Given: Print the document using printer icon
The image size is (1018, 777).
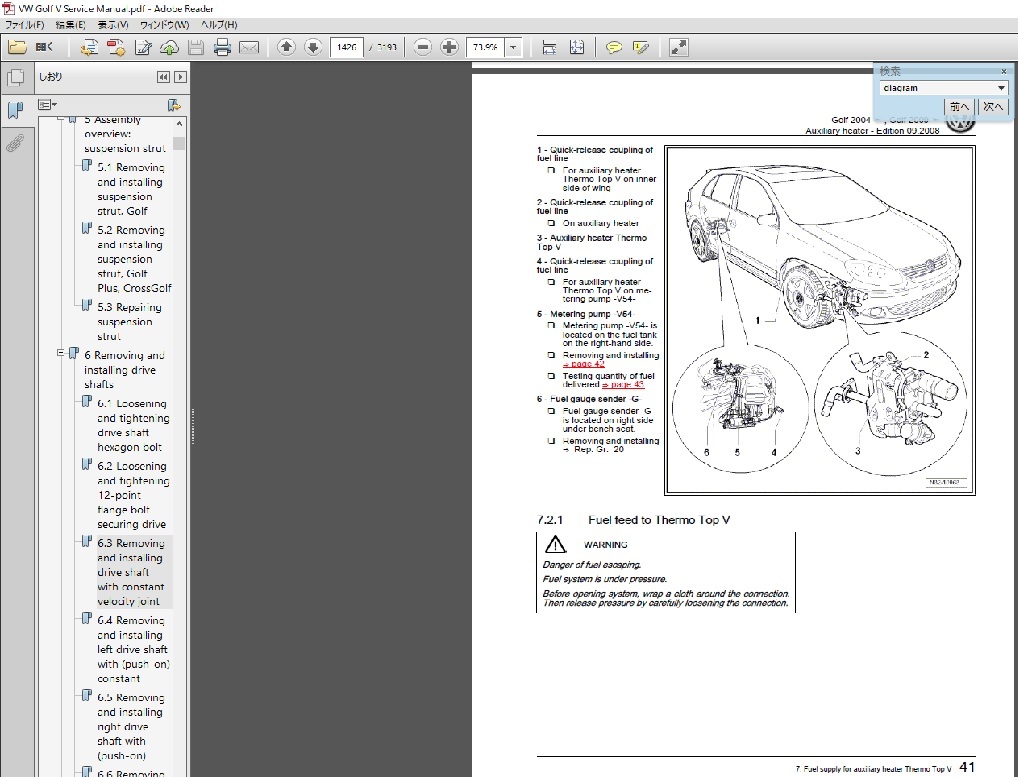Looking at the screenshot, I should 222,47.
